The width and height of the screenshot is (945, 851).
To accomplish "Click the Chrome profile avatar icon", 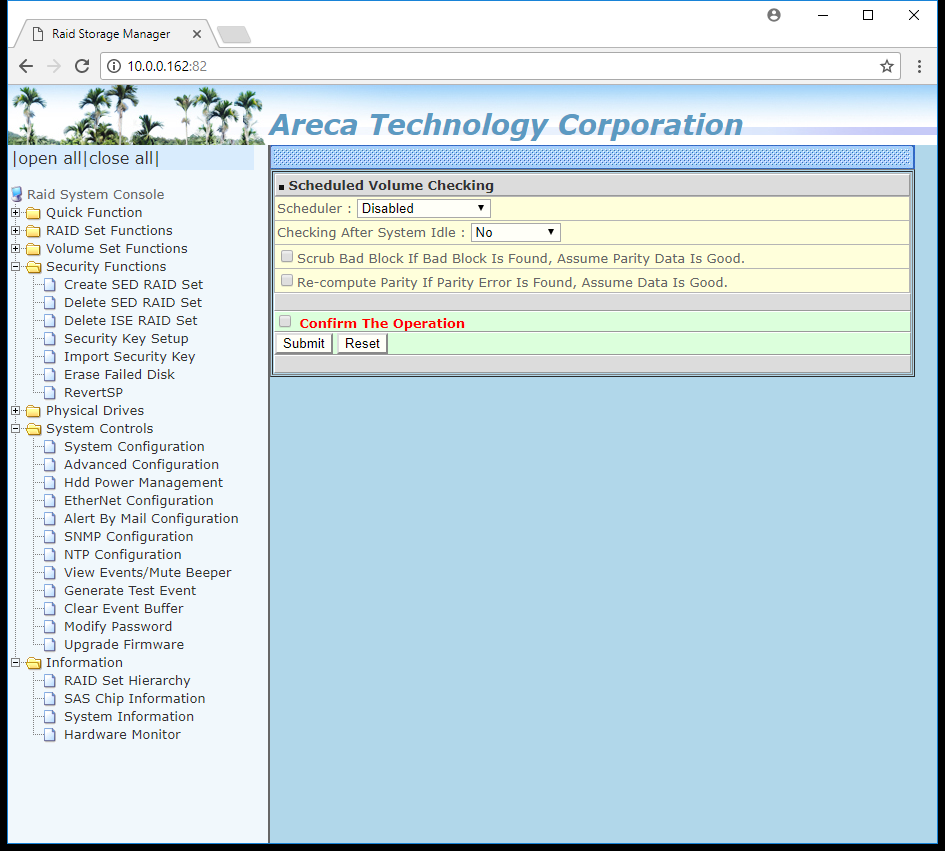I will (x=774, y=15).
